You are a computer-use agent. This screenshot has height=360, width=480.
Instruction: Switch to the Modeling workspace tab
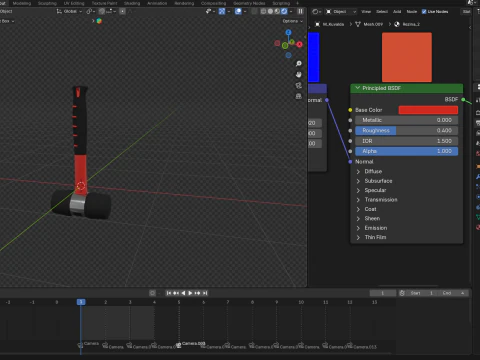22,3
